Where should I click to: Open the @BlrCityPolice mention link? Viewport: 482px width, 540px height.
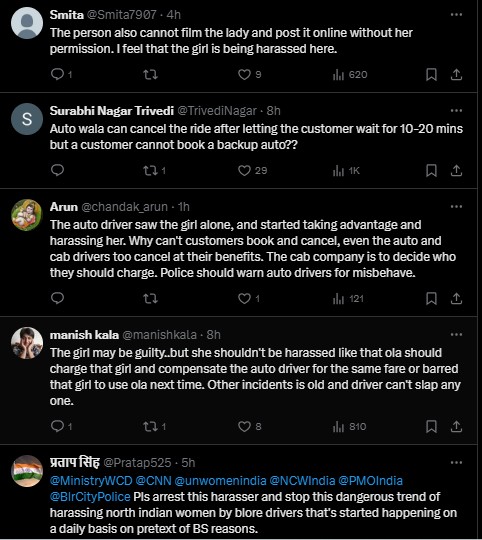click(90, 497)
